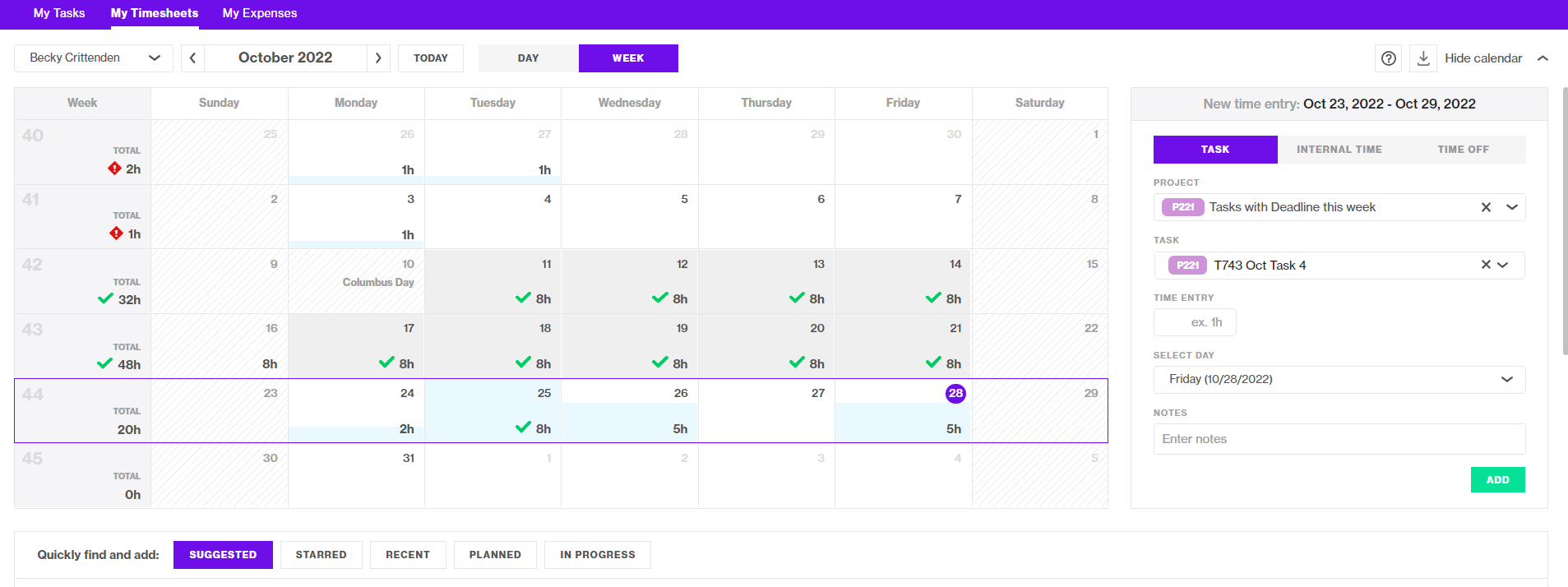Switch calendar to Day view

pos(528,58)
